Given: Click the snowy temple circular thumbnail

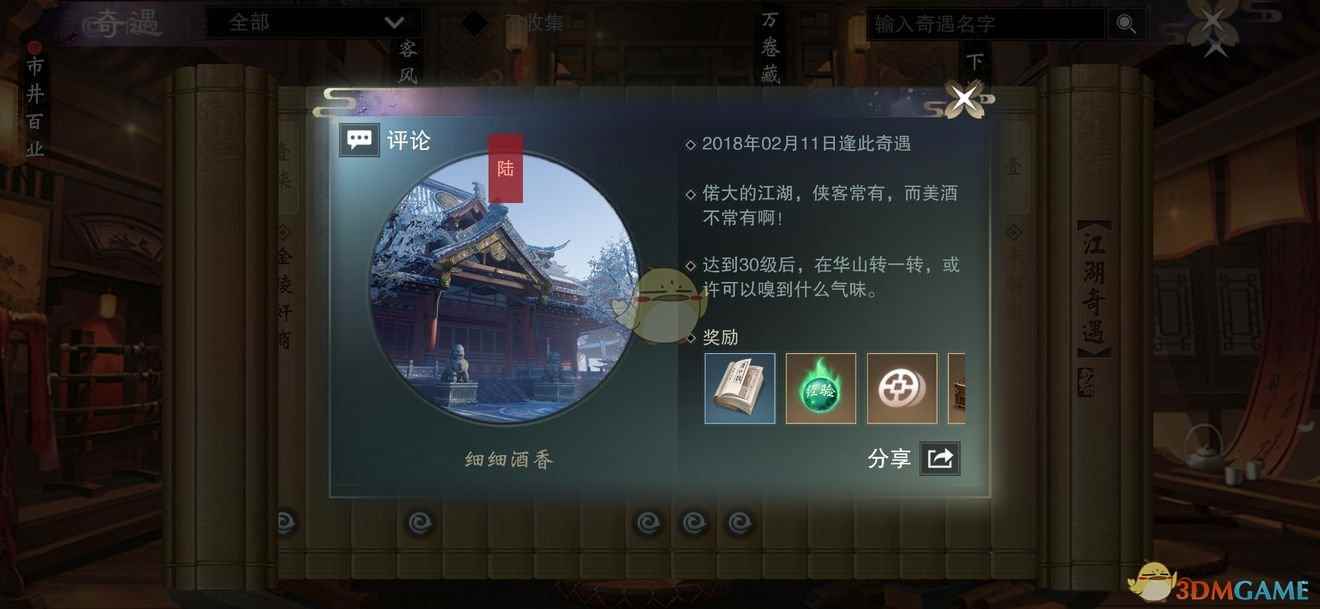Looking at the screenshot, I should pos(505,290).
